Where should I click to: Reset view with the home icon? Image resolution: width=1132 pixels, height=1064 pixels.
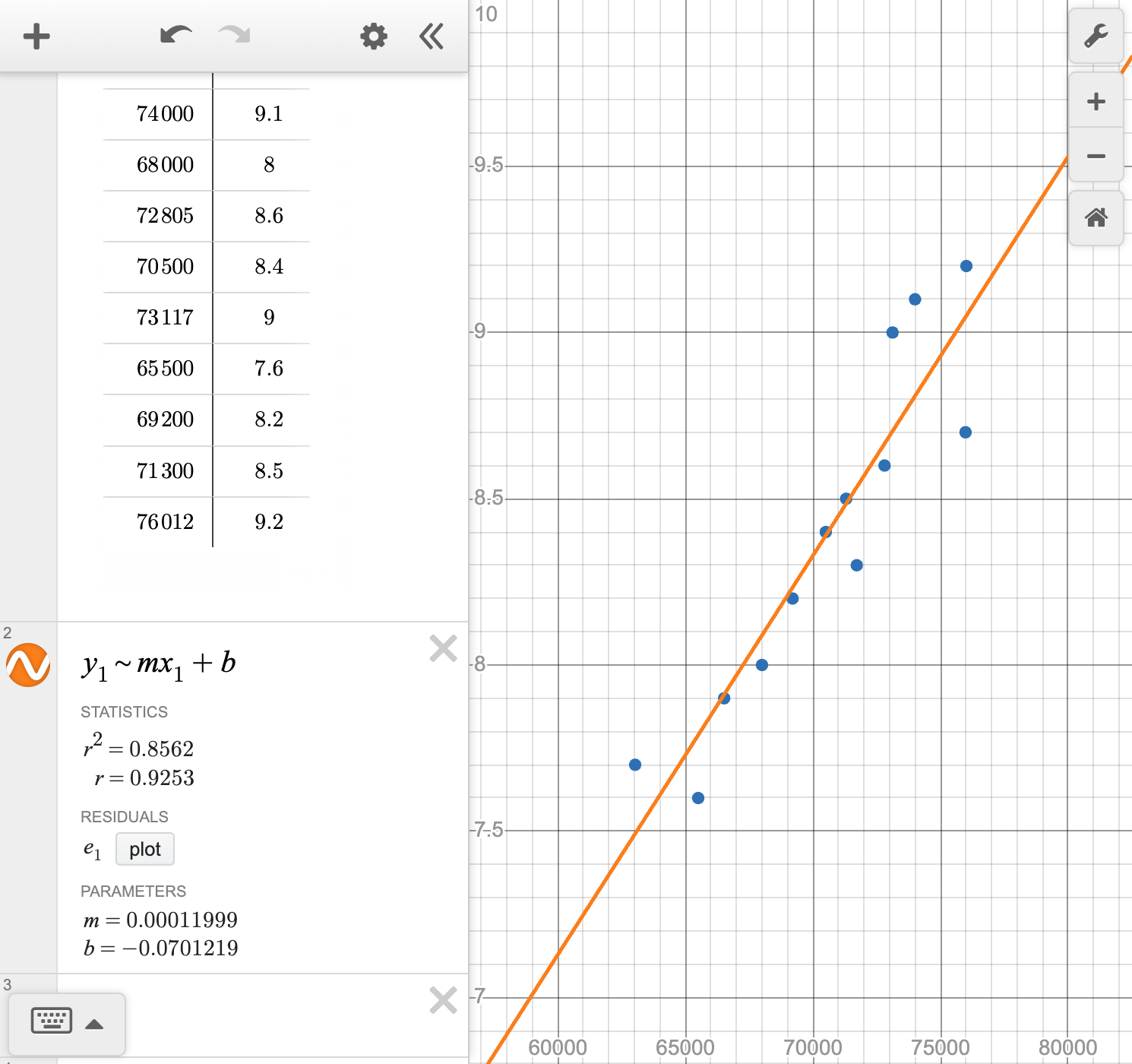pyautogui.click(x=1096, y=218)
